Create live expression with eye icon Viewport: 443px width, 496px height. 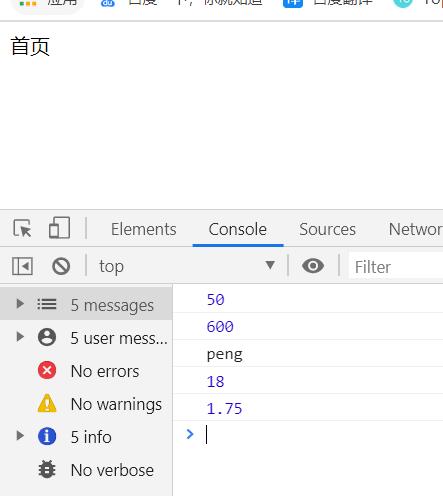click(313, 266)
